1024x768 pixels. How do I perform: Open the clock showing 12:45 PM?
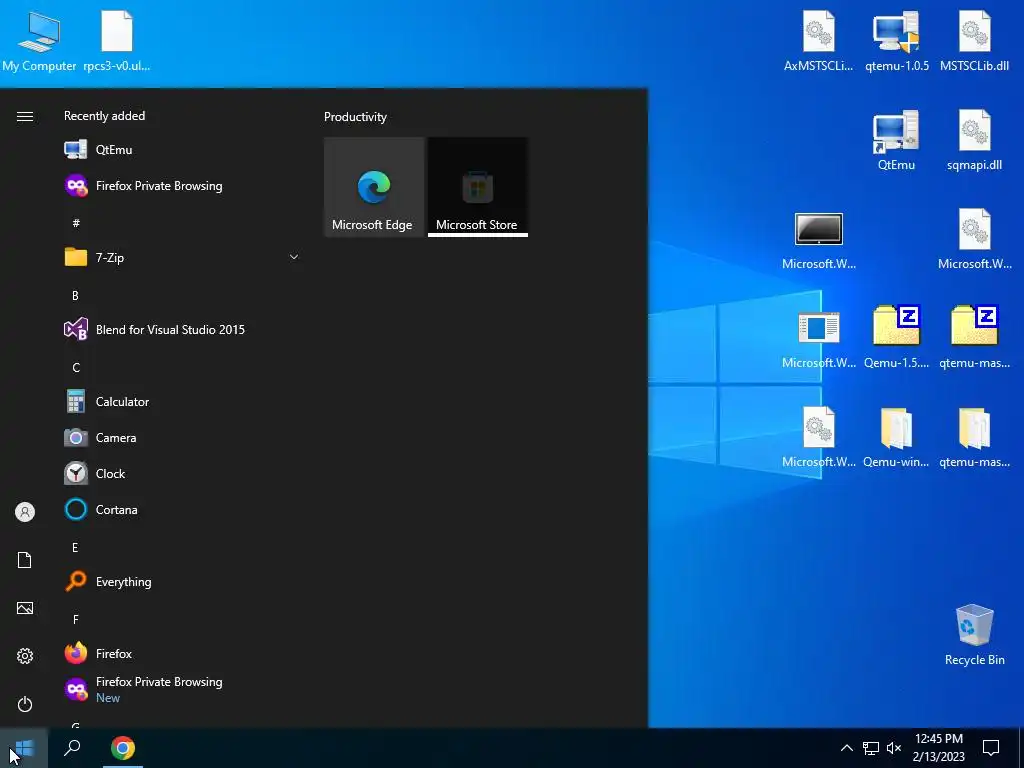[x=938, y=748]
